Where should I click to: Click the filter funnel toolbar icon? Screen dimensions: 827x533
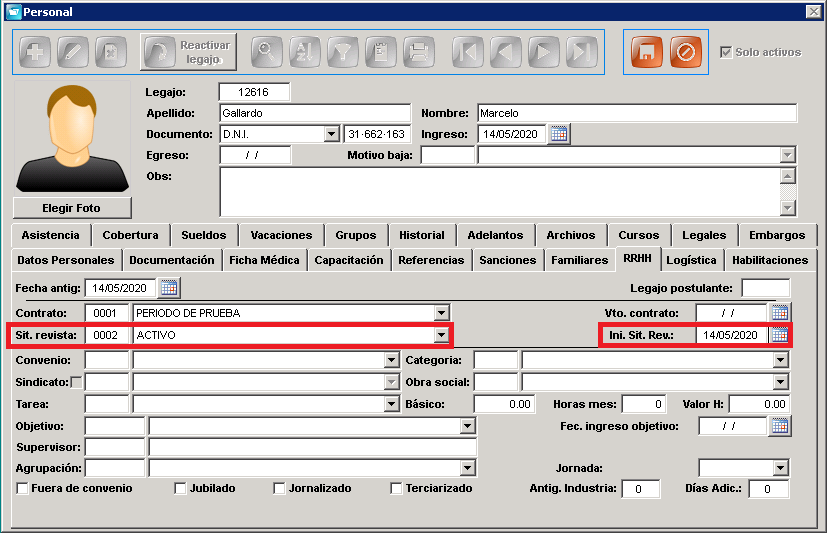click(x=343, y=52)
